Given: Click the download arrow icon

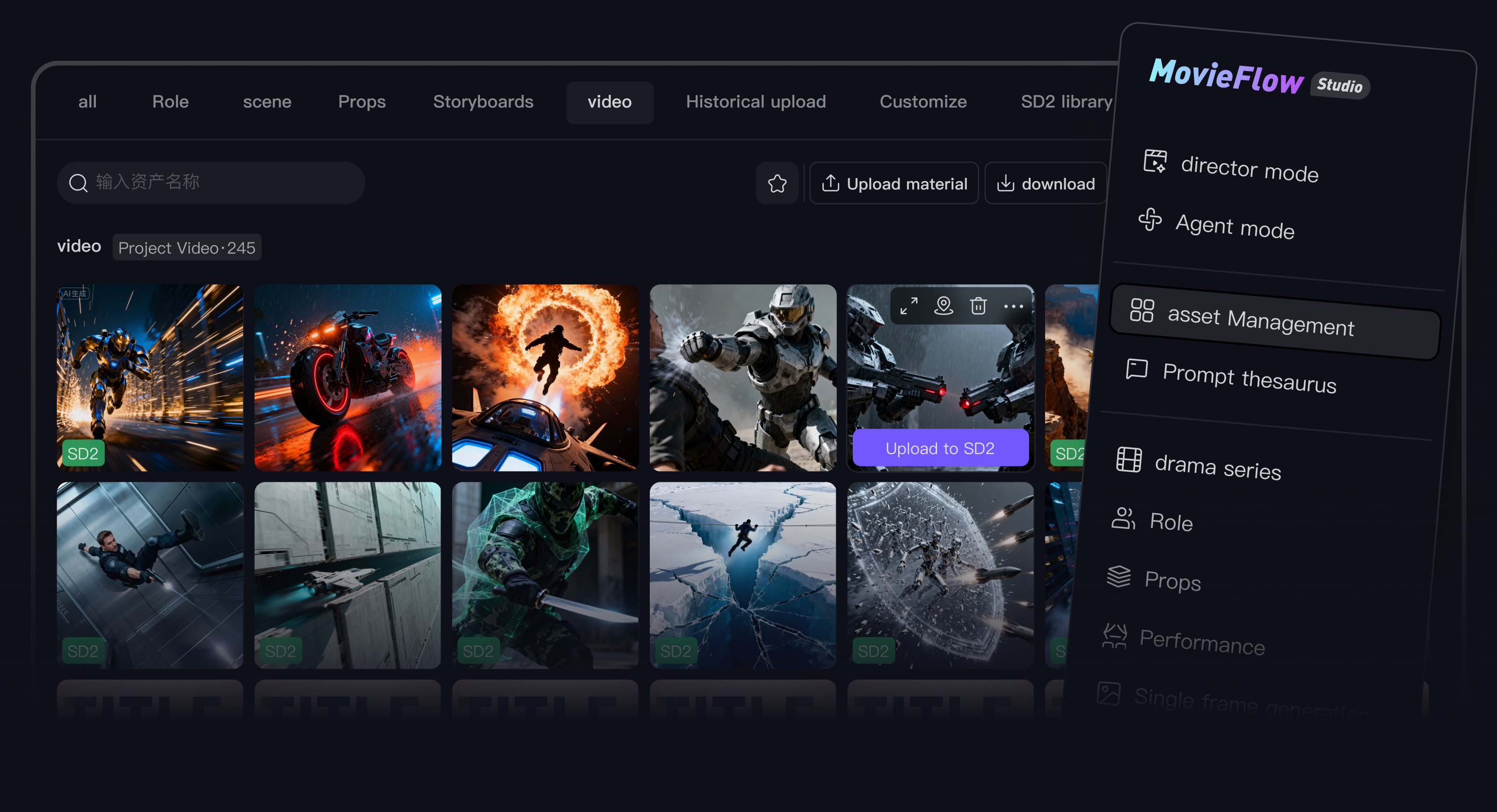Looking at the screenshot, I should [x=1005, y=183].
